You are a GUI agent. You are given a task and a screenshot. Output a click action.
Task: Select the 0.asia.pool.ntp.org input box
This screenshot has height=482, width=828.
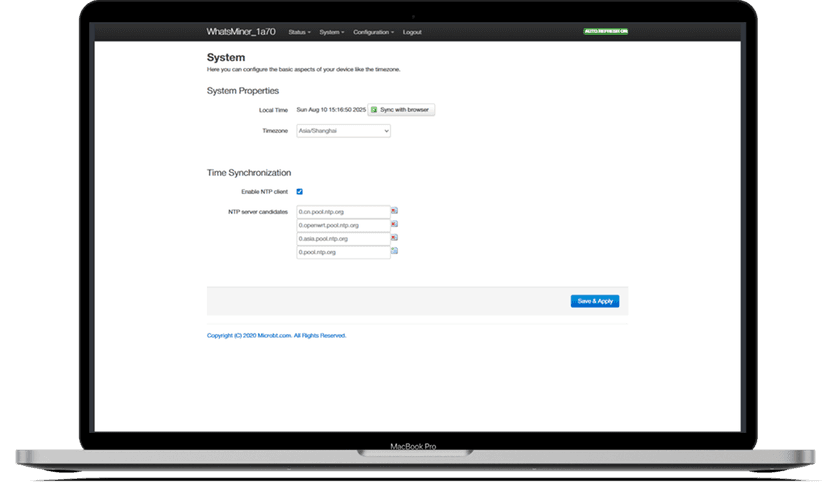(342, 239)
